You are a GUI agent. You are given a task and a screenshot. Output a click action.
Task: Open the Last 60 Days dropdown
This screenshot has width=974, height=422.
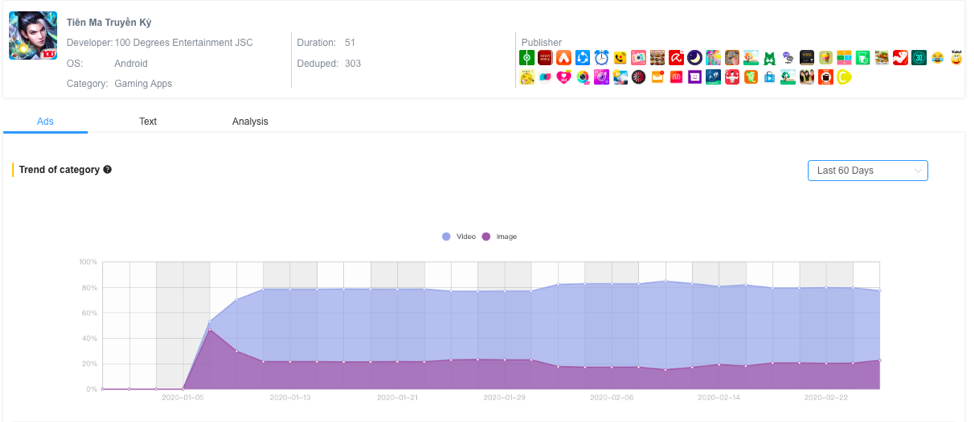coord(867,171)
